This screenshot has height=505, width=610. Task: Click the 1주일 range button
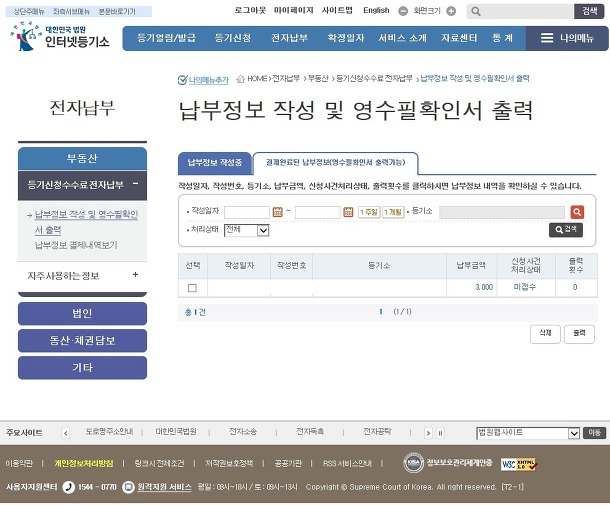(x=369, y=212)
